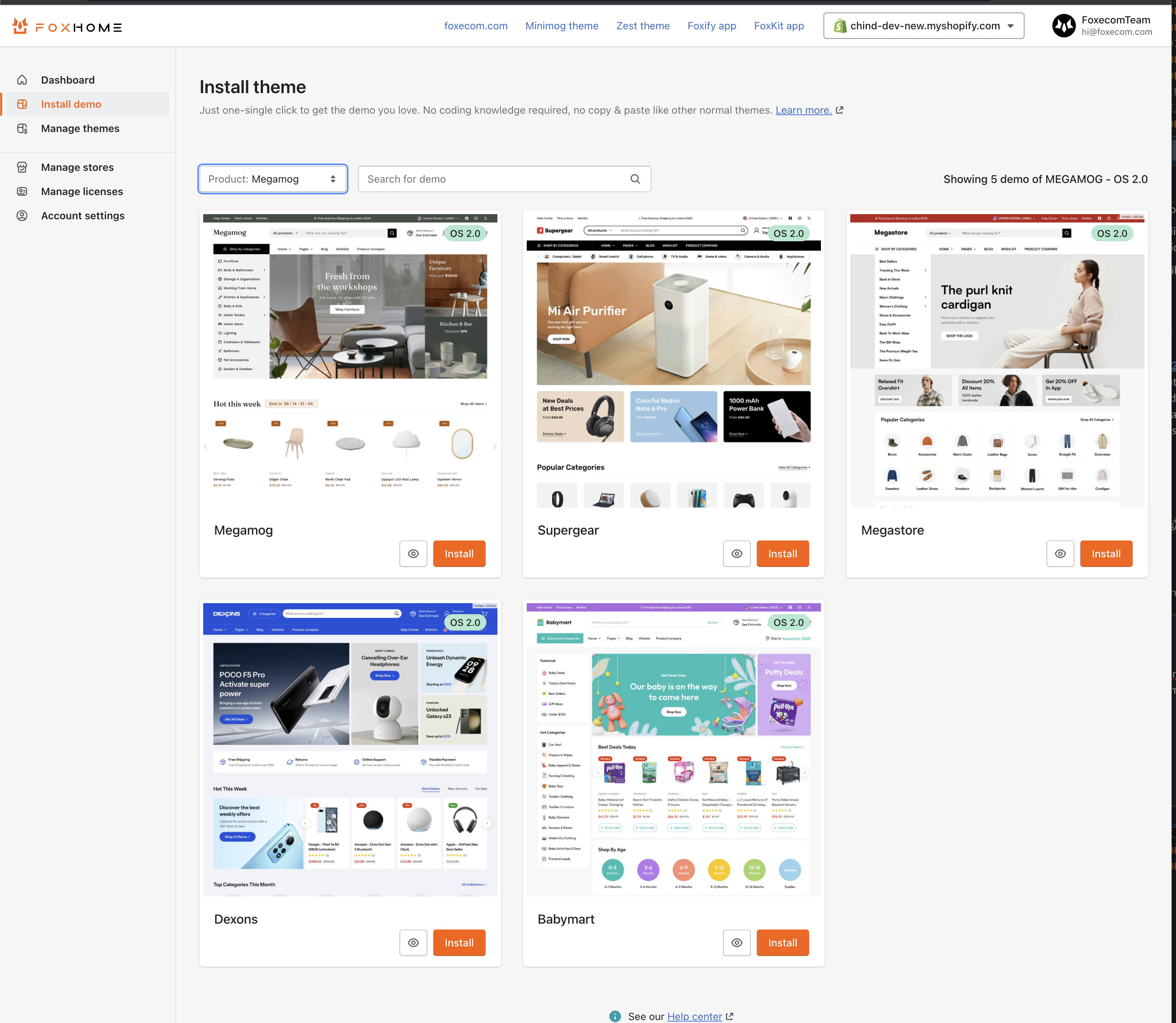This screenshot has height=1023, width=1176.
Task: Click the blue info icon at the bottom
Action: [x=615, y=1016]
